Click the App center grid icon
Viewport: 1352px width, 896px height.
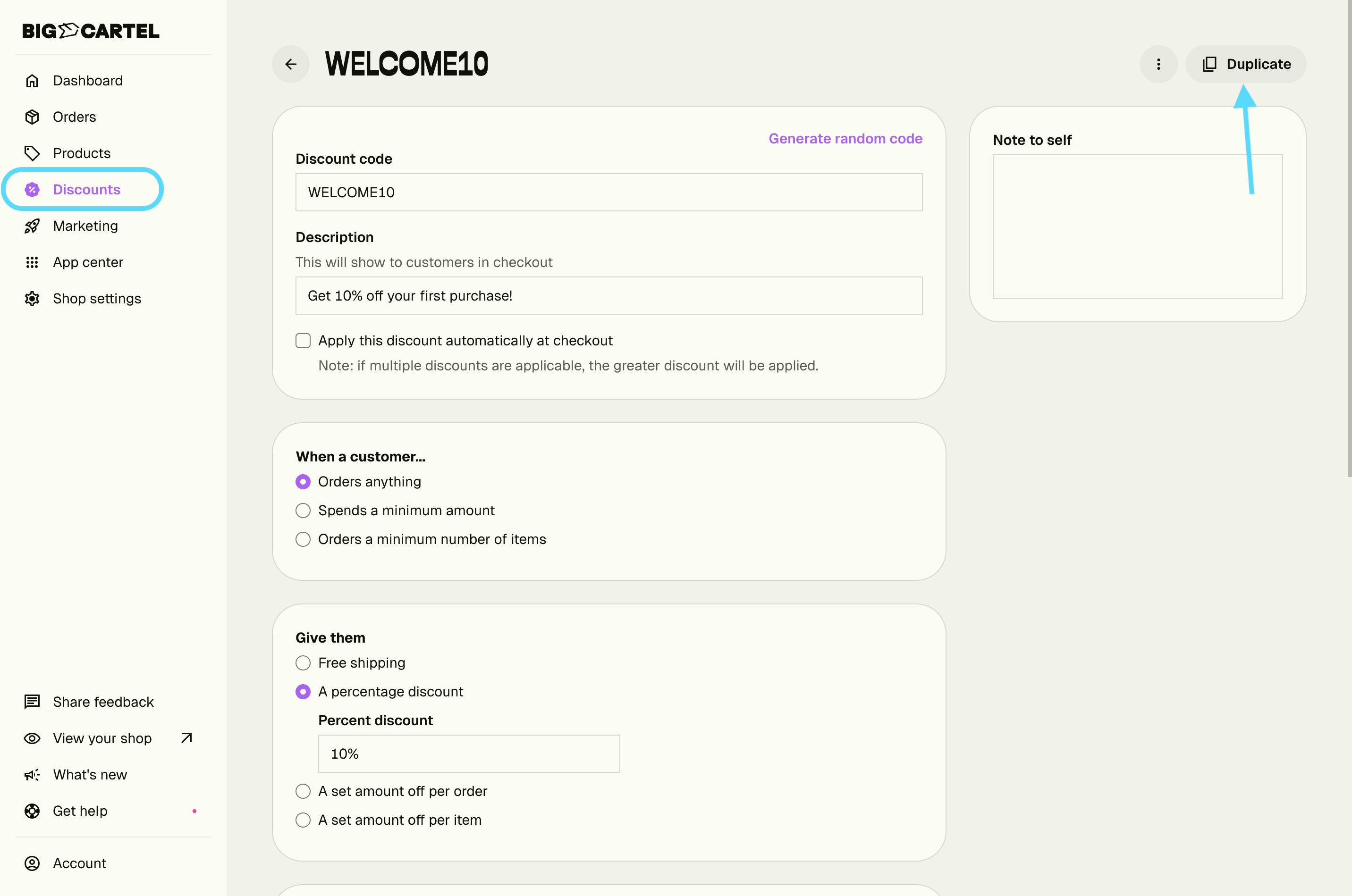click(x=32, y=262)
